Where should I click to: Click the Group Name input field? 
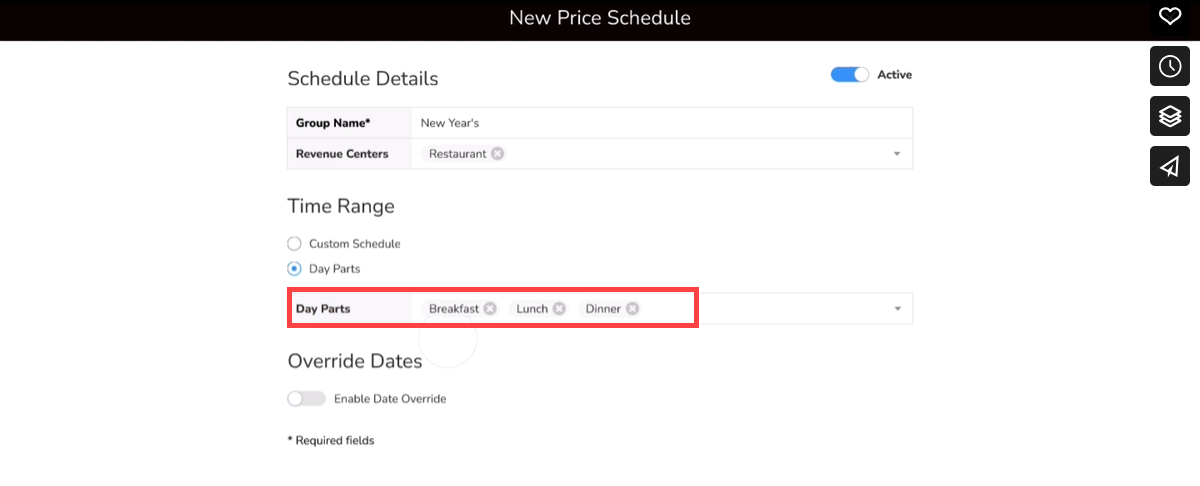(x=660, y=123)
